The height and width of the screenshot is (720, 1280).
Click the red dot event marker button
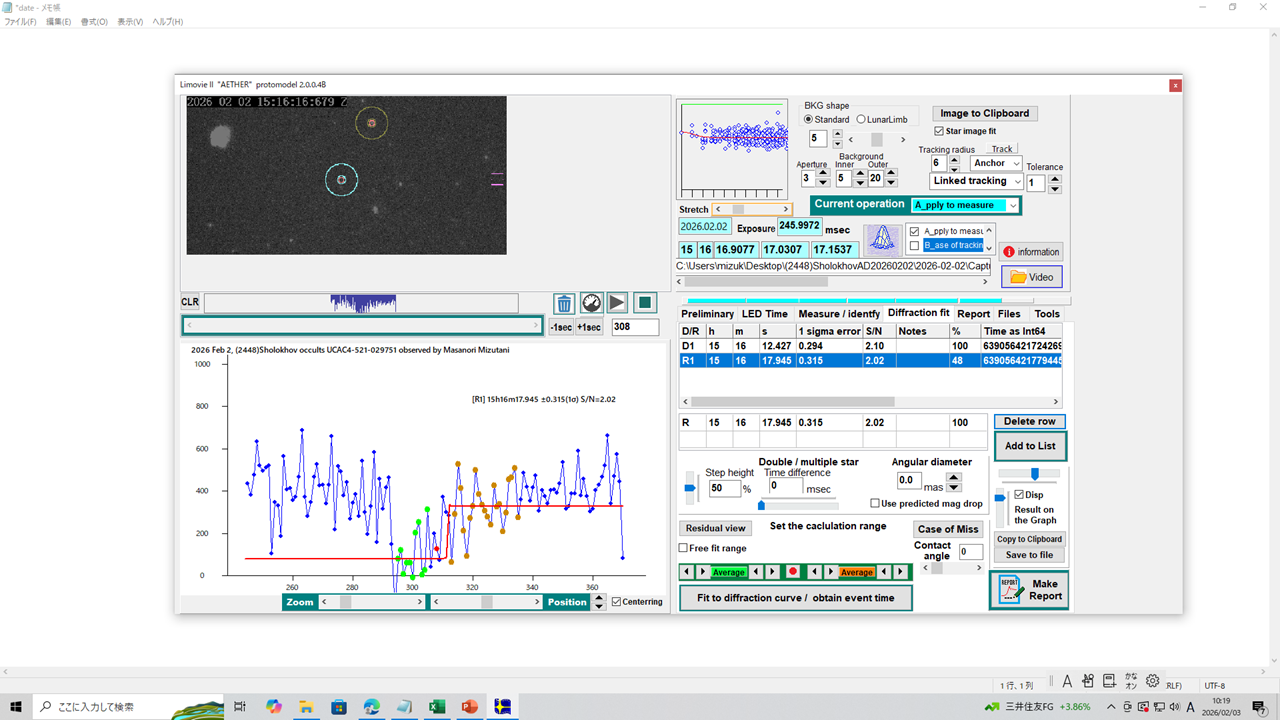793,572
